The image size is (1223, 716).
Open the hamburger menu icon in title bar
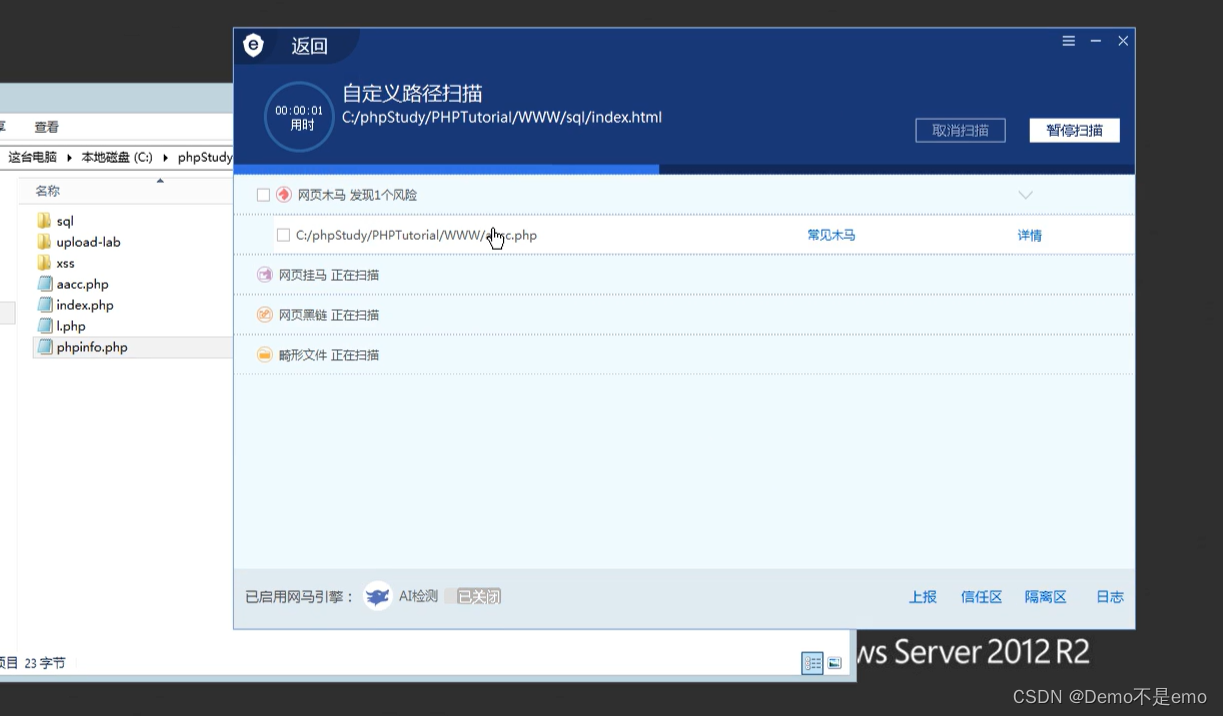tap(1069, 41)
